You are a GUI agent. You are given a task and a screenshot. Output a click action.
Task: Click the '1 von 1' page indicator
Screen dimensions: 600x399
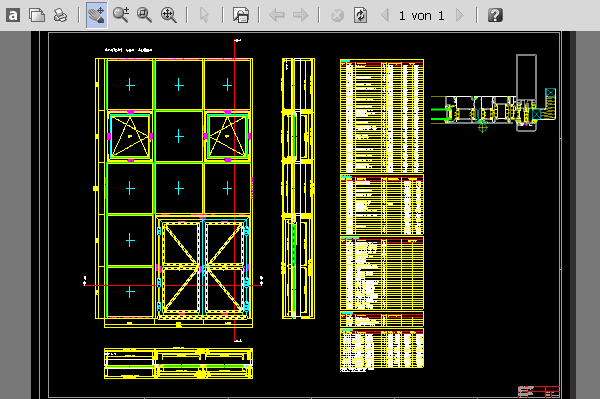[422, 16]
